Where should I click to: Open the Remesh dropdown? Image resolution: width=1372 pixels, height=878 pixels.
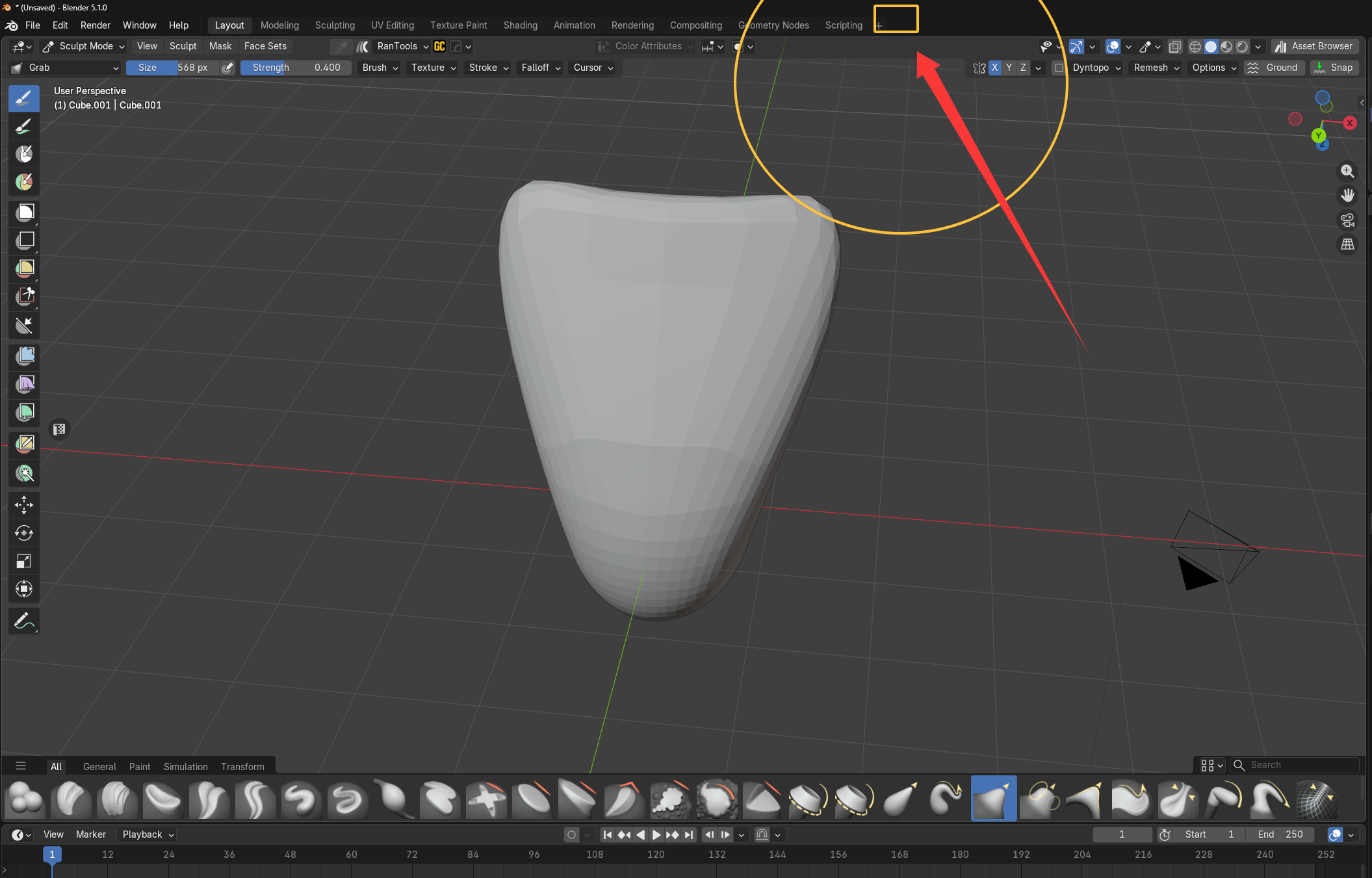click(1156, 68)
